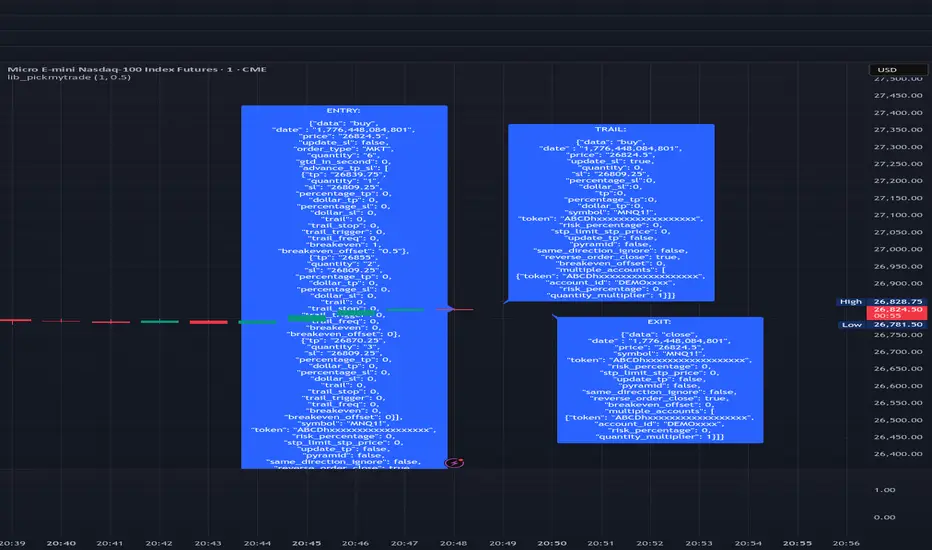
Task: Click the 26,500.00 price scale value
Action: 898,420
